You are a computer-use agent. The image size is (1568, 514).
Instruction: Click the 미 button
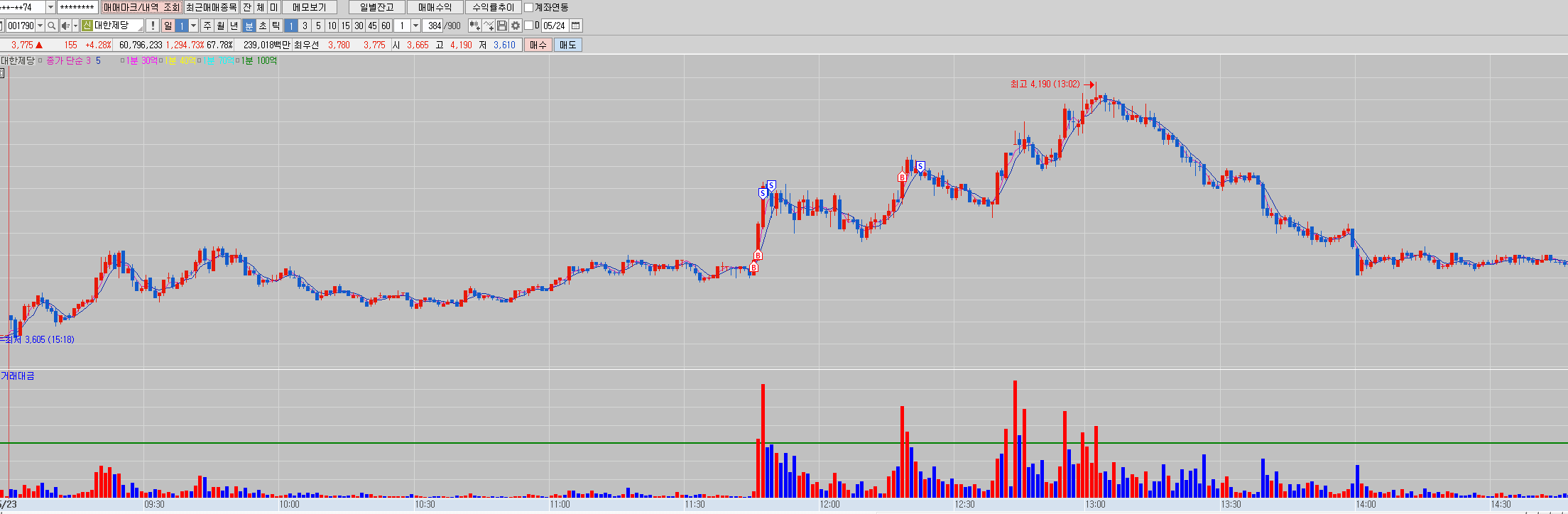273,8
